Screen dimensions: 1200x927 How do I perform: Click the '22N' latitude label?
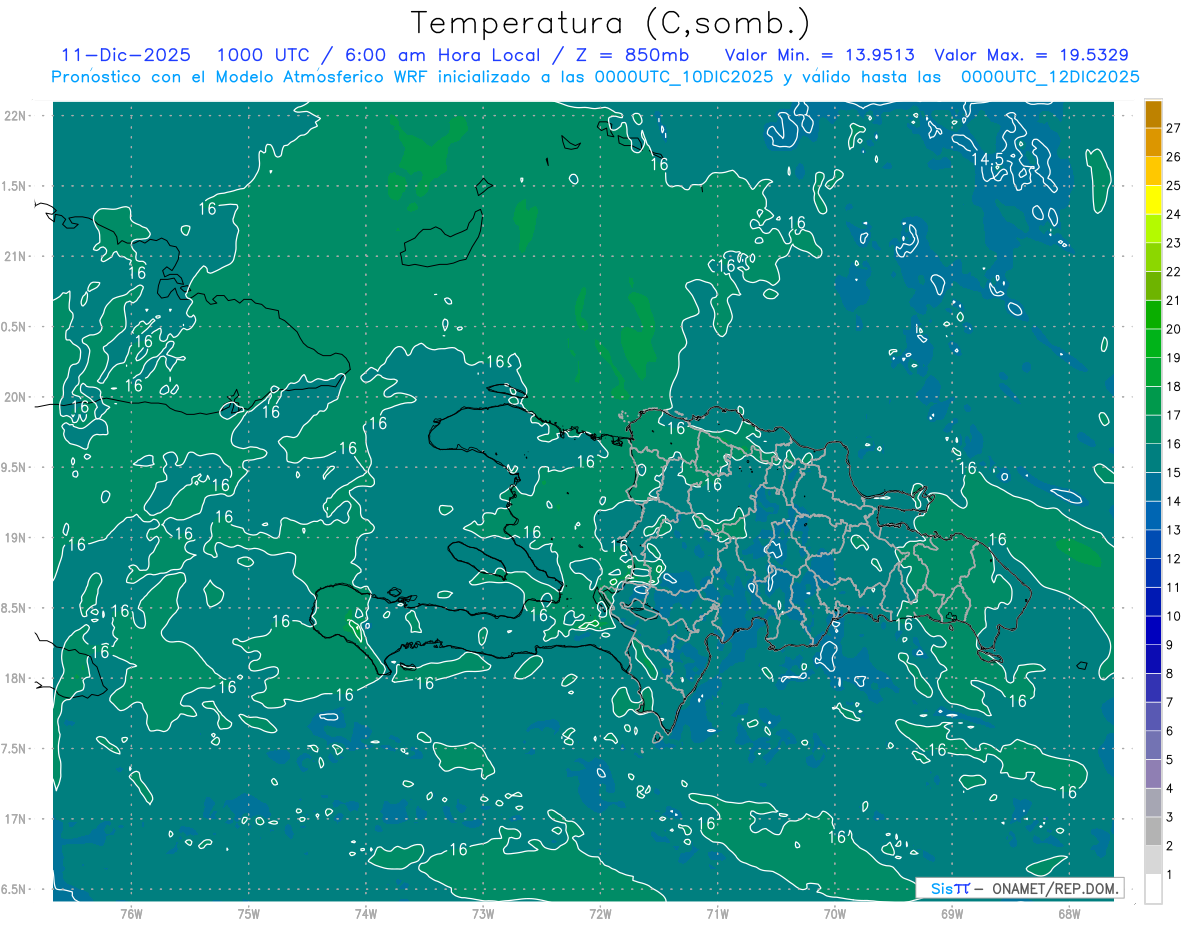tap(16, 115)
